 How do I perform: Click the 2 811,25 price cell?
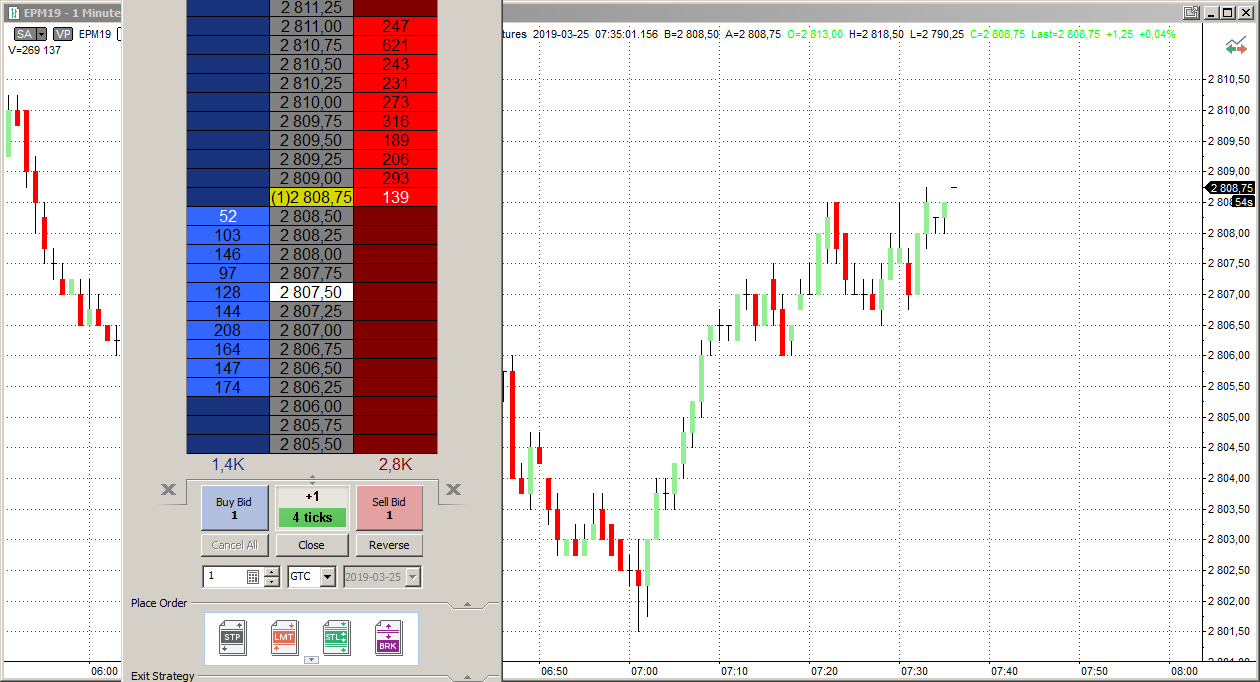click(312, 7)
